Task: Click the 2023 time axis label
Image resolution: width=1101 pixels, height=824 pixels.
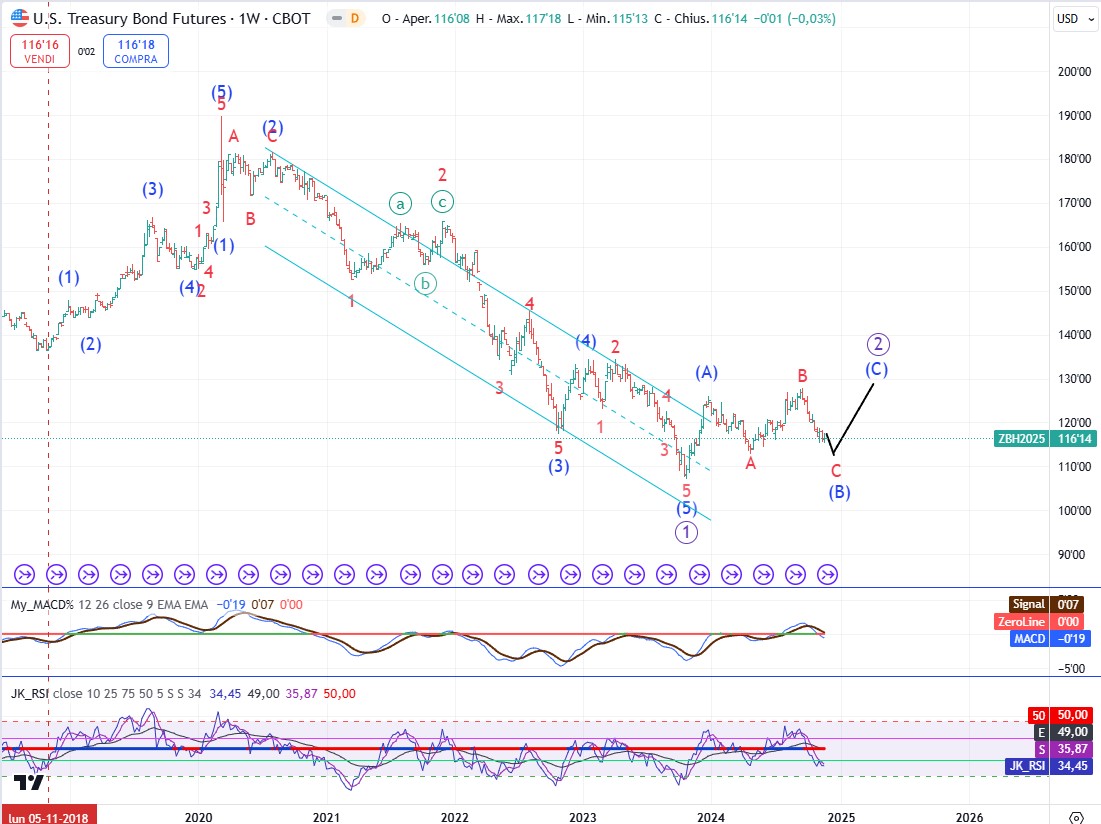Action: pos(583,818)
